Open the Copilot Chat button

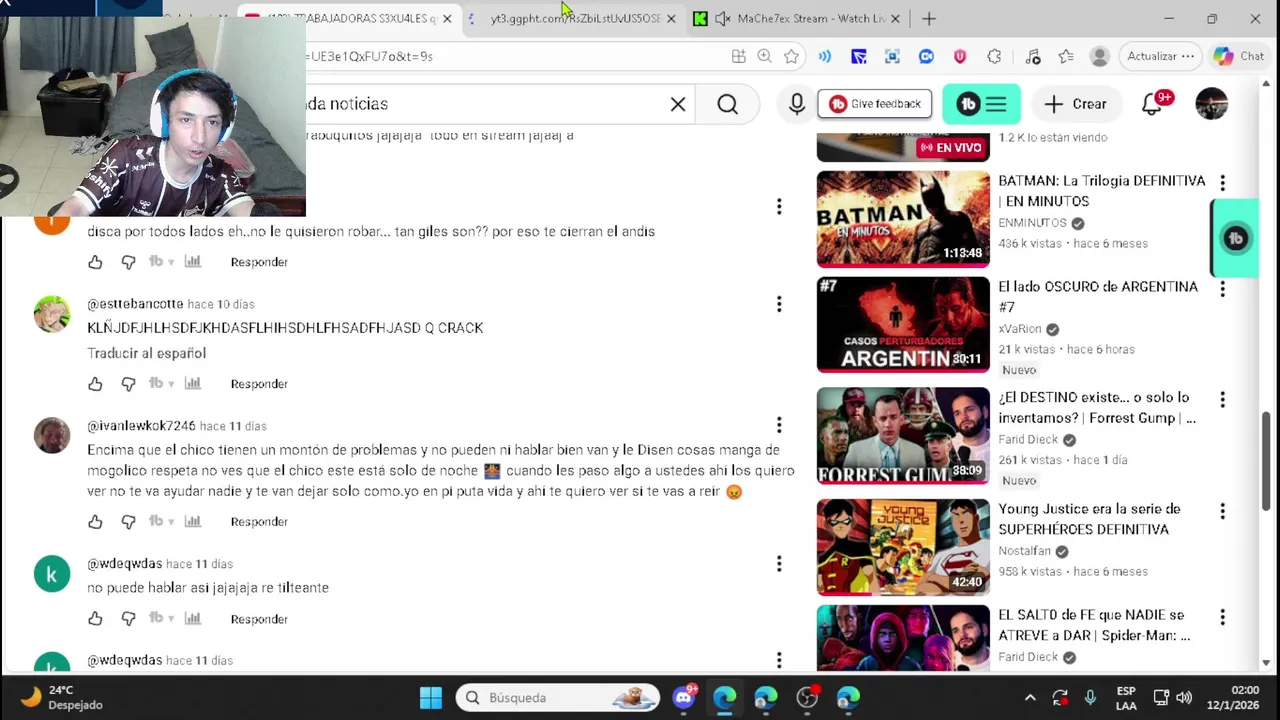point(1238,56)
